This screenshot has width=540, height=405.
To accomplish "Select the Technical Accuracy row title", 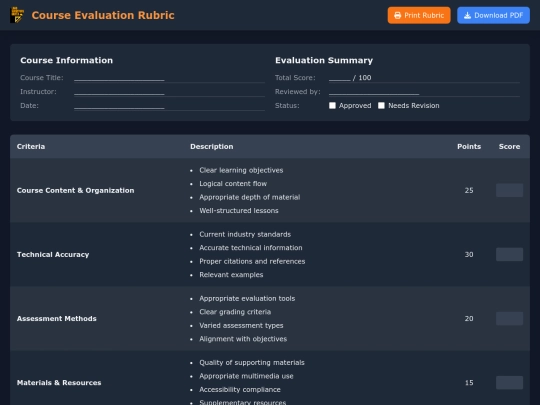I will pyautogui.click(x=53, y=255).
